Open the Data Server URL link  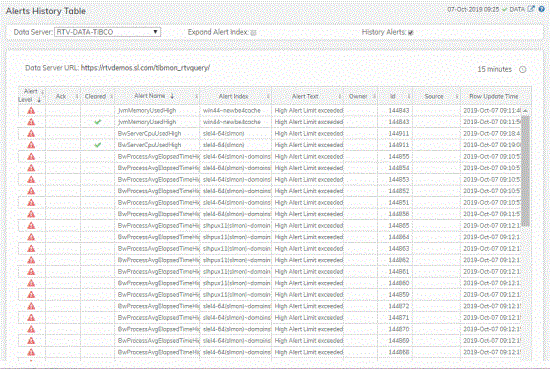[145, 68]
